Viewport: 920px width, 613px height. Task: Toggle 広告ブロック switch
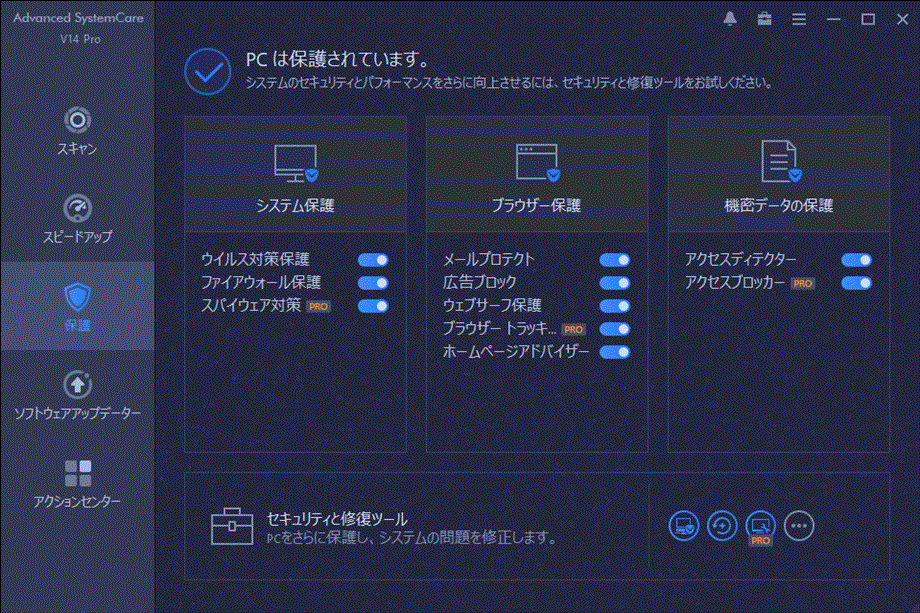pyautogui.click(x=615, y=283)
